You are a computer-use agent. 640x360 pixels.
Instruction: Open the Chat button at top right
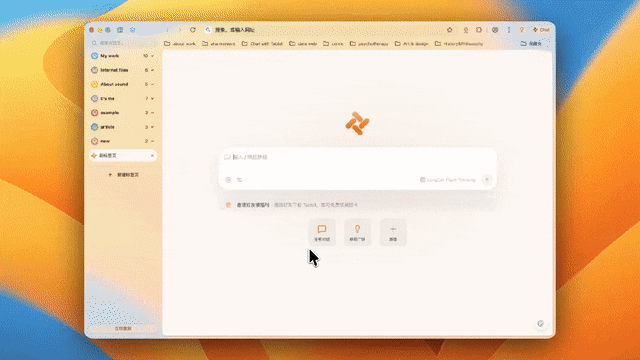[x=542, y=30]
